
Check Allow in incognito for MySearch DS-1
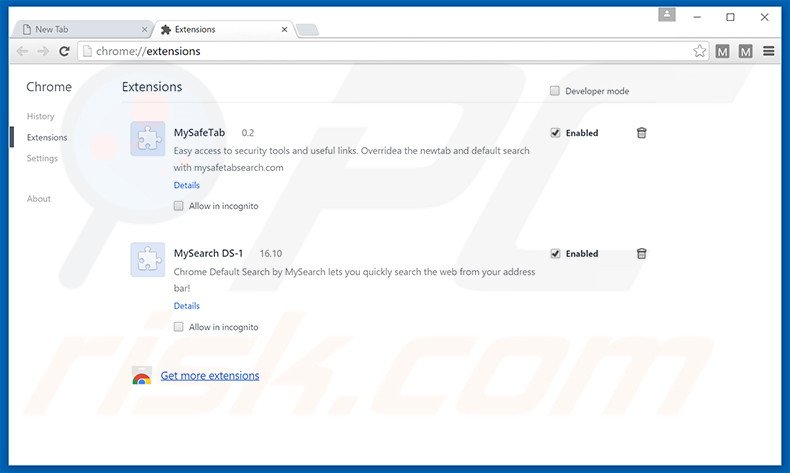coord(178,327)
